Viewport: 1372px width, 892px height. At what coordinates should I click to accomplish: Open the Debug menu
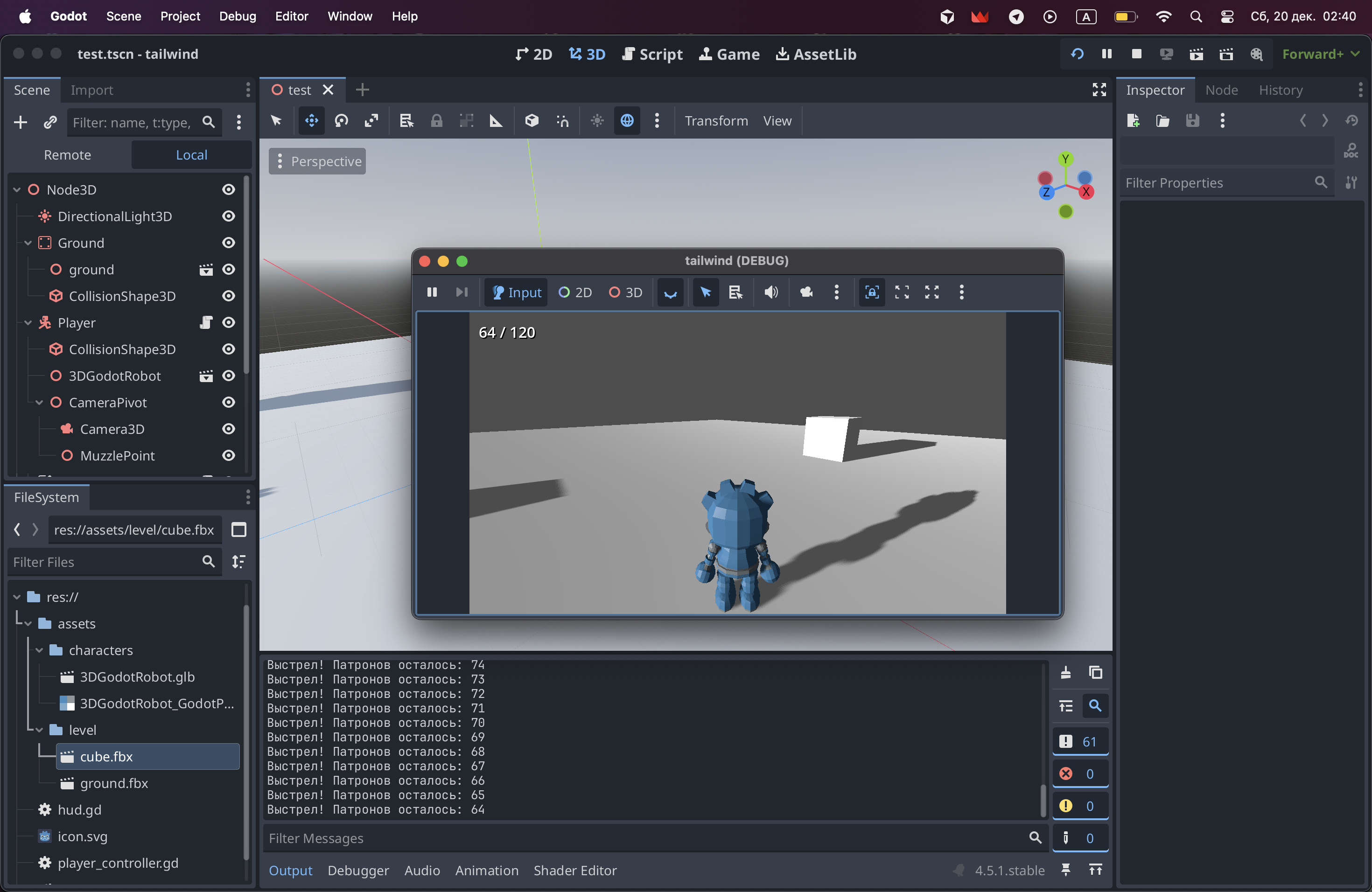[237, 16]
